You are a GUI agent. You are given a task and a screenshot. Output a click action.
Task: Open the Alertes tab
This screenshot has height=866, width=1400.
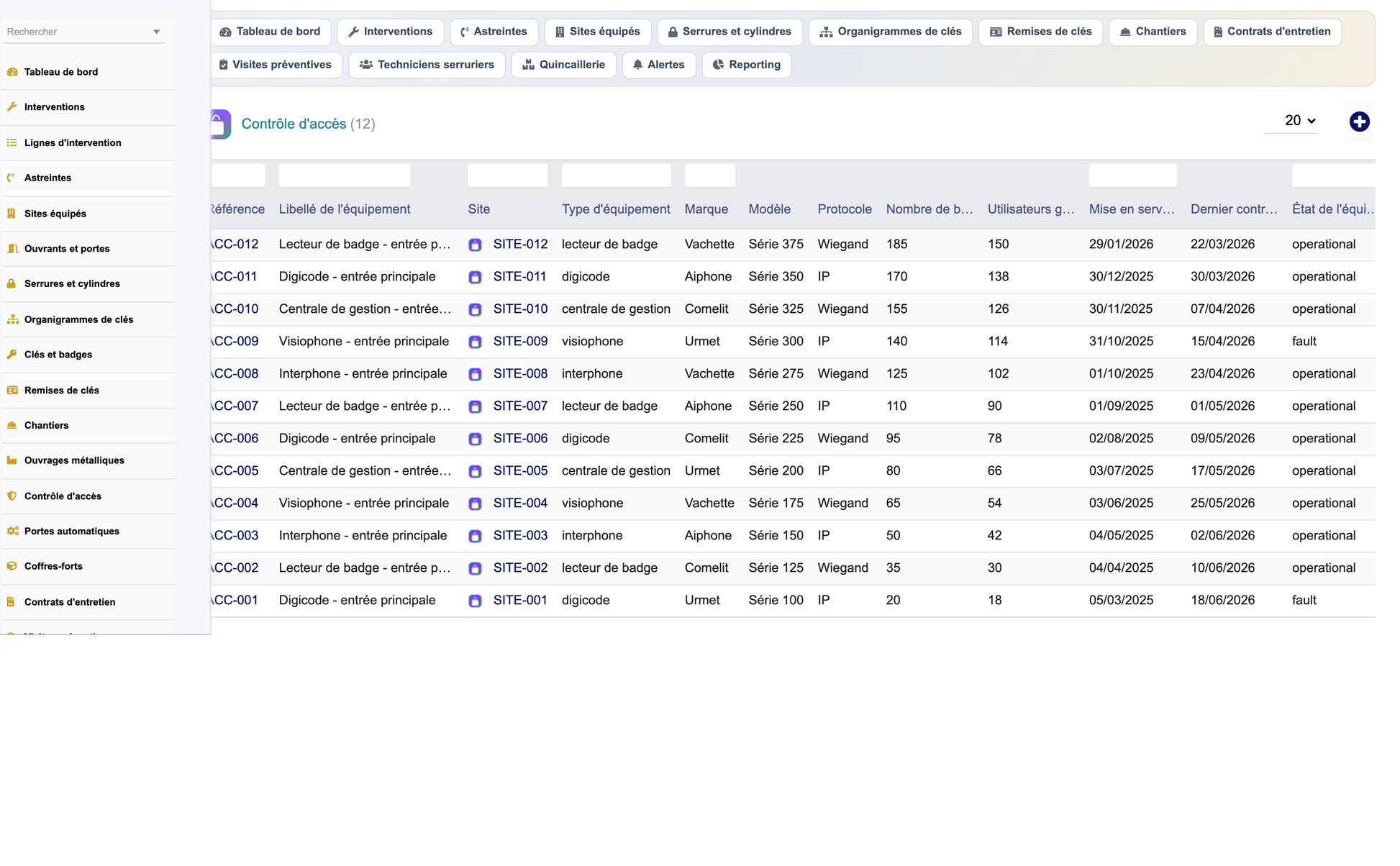click(659, 65)
